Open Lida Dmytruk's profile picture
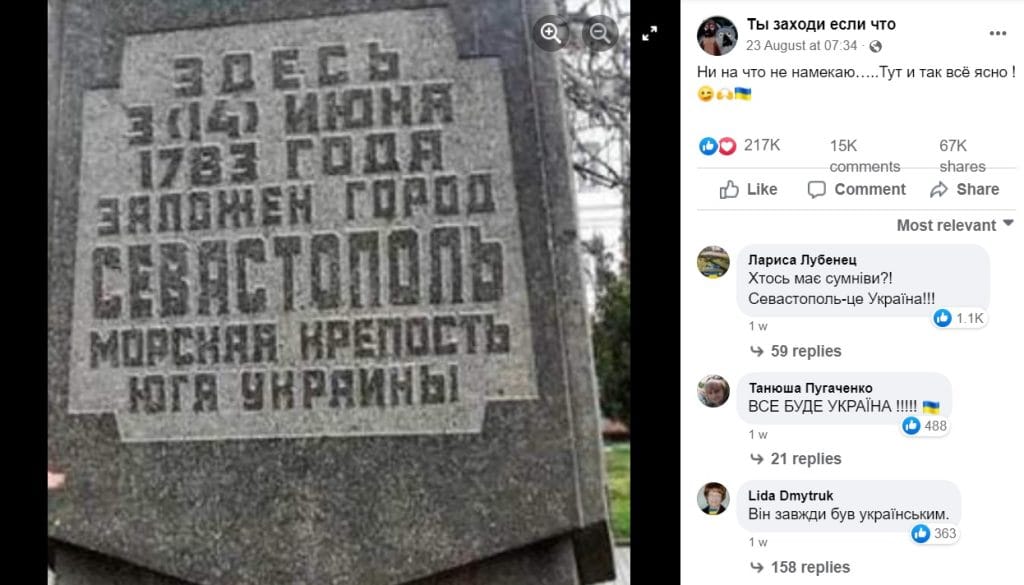 [713, 499]
